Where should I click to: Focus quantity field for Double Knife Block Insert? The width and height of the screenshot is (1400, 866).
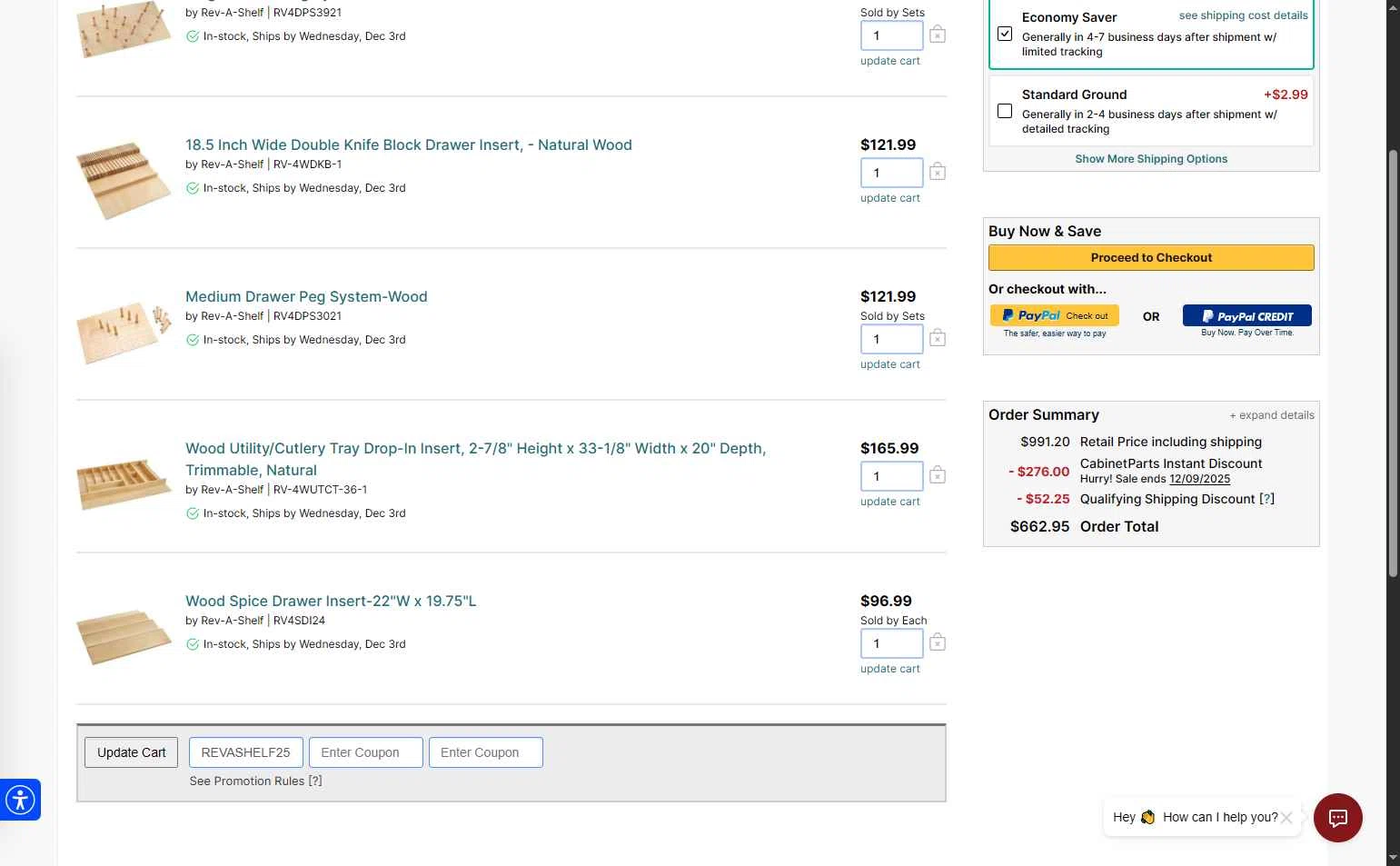coord(892,173)
